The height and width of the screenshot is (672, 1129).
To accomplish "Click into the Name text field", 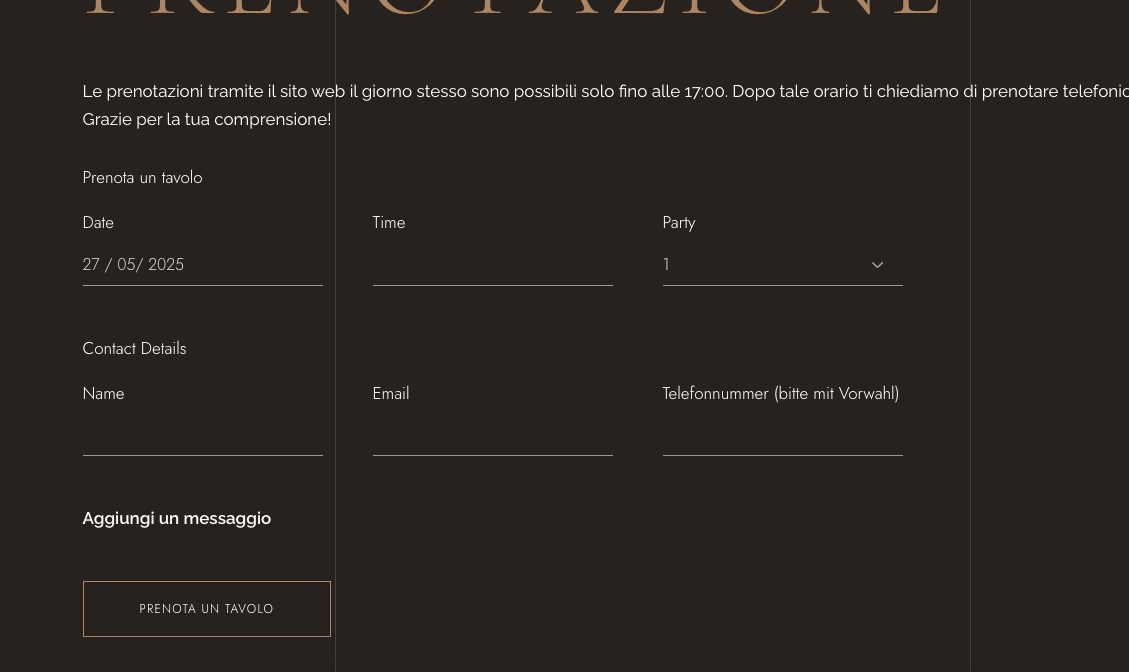I will [x=202, y=437].
